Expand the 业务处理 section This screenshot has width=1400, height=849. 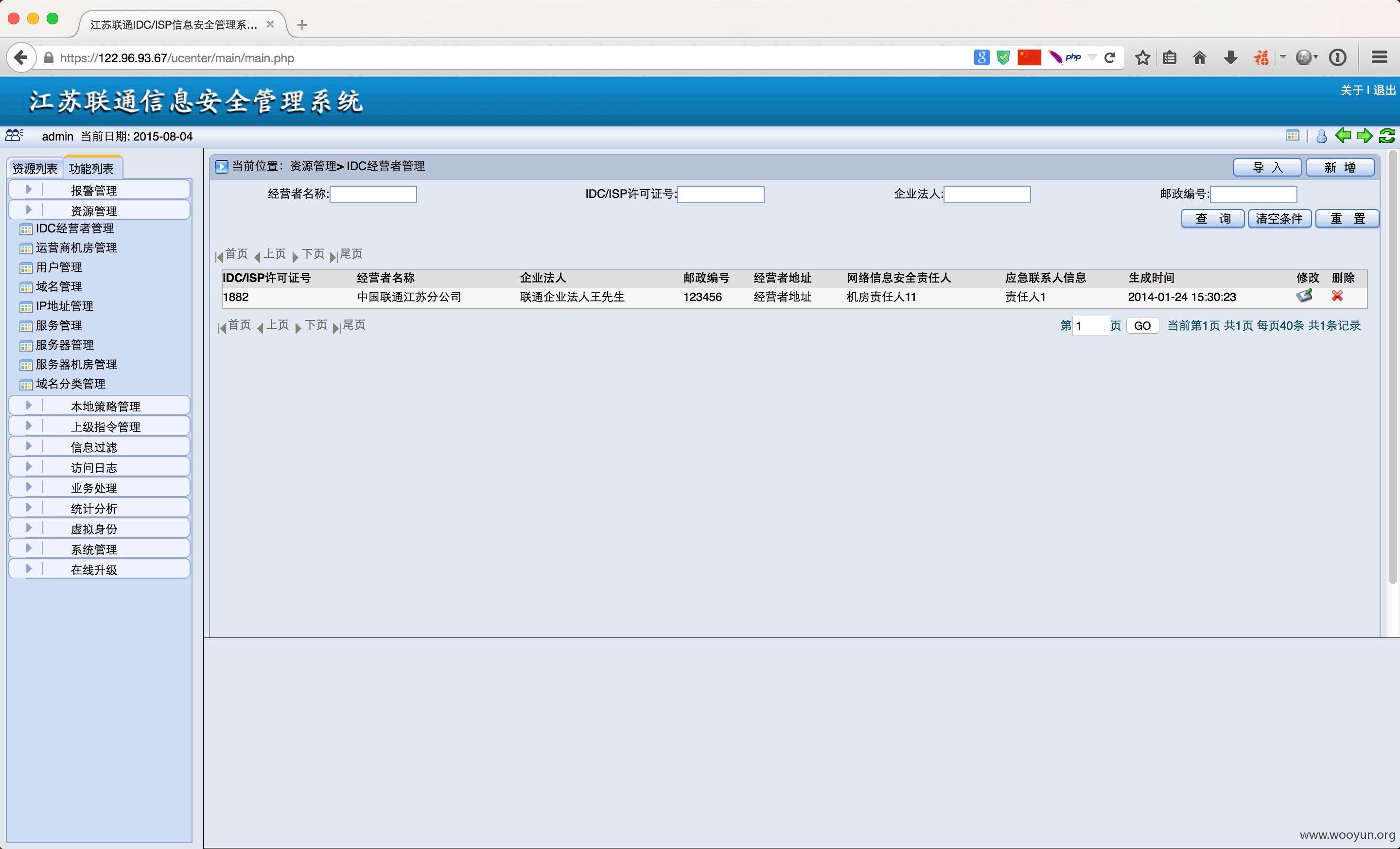coord(99,488)
